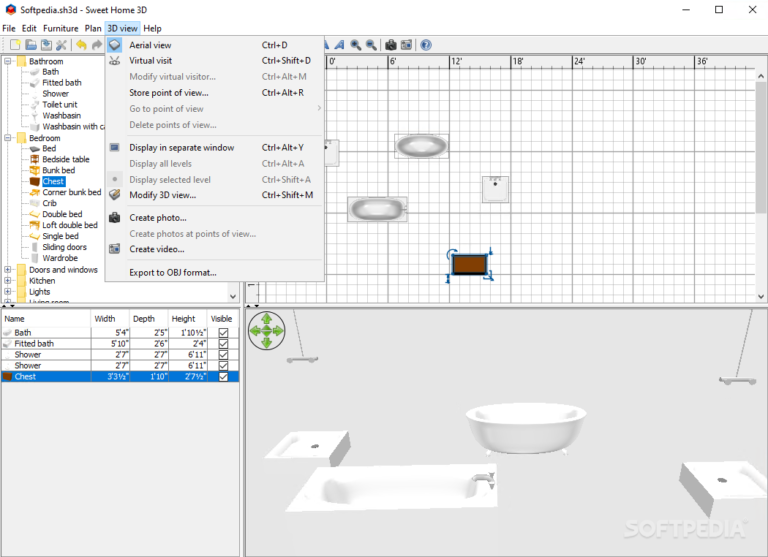Image resolution: width=768 pixels, height=557 pixels.
Task: Open the Edit menu
Action: click(x=29, y=28)
